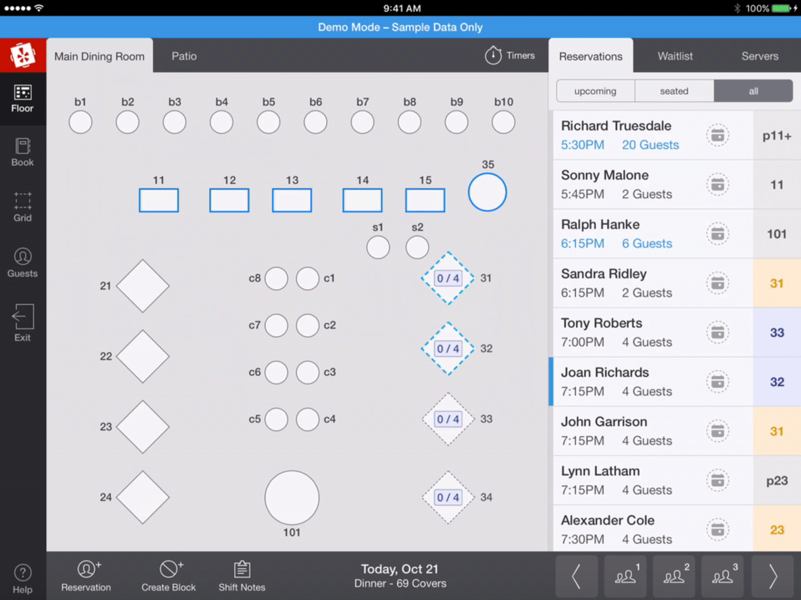Select diamond table 33
This screenshot has width=801, height=600.
coord(448,419)
